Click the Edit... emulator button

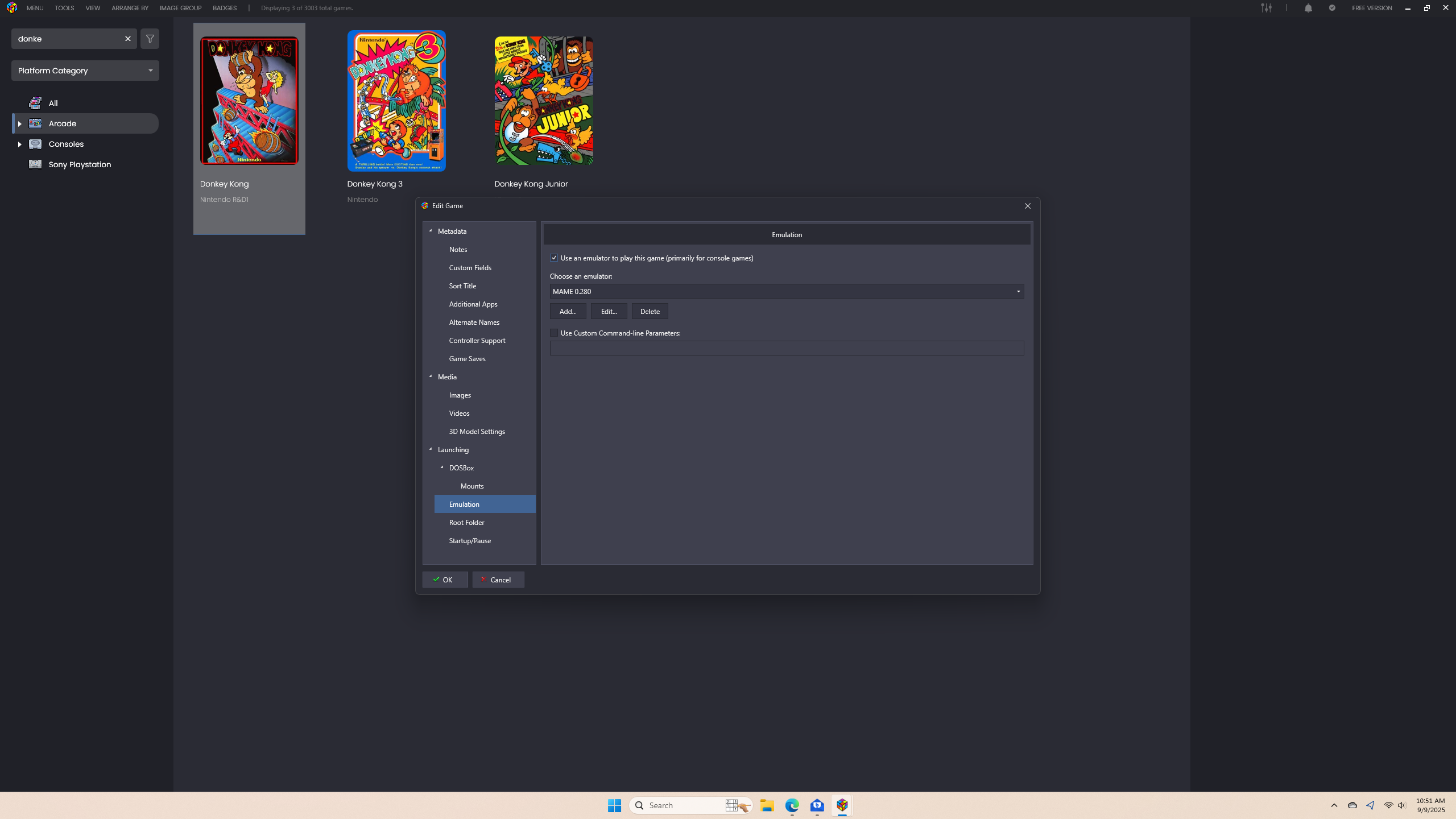click(609, 311)
